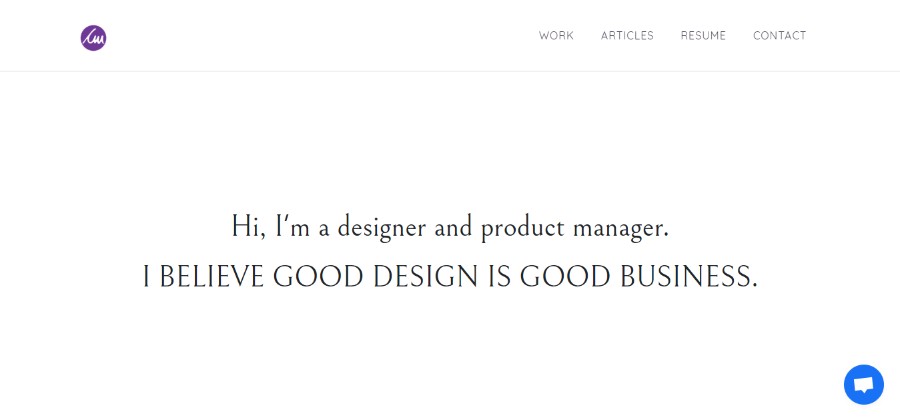Image resolution: width=900 pixels, height=418 pixels.
Task: Click the word "IS" in the tagline
Action: pos(499,277)
